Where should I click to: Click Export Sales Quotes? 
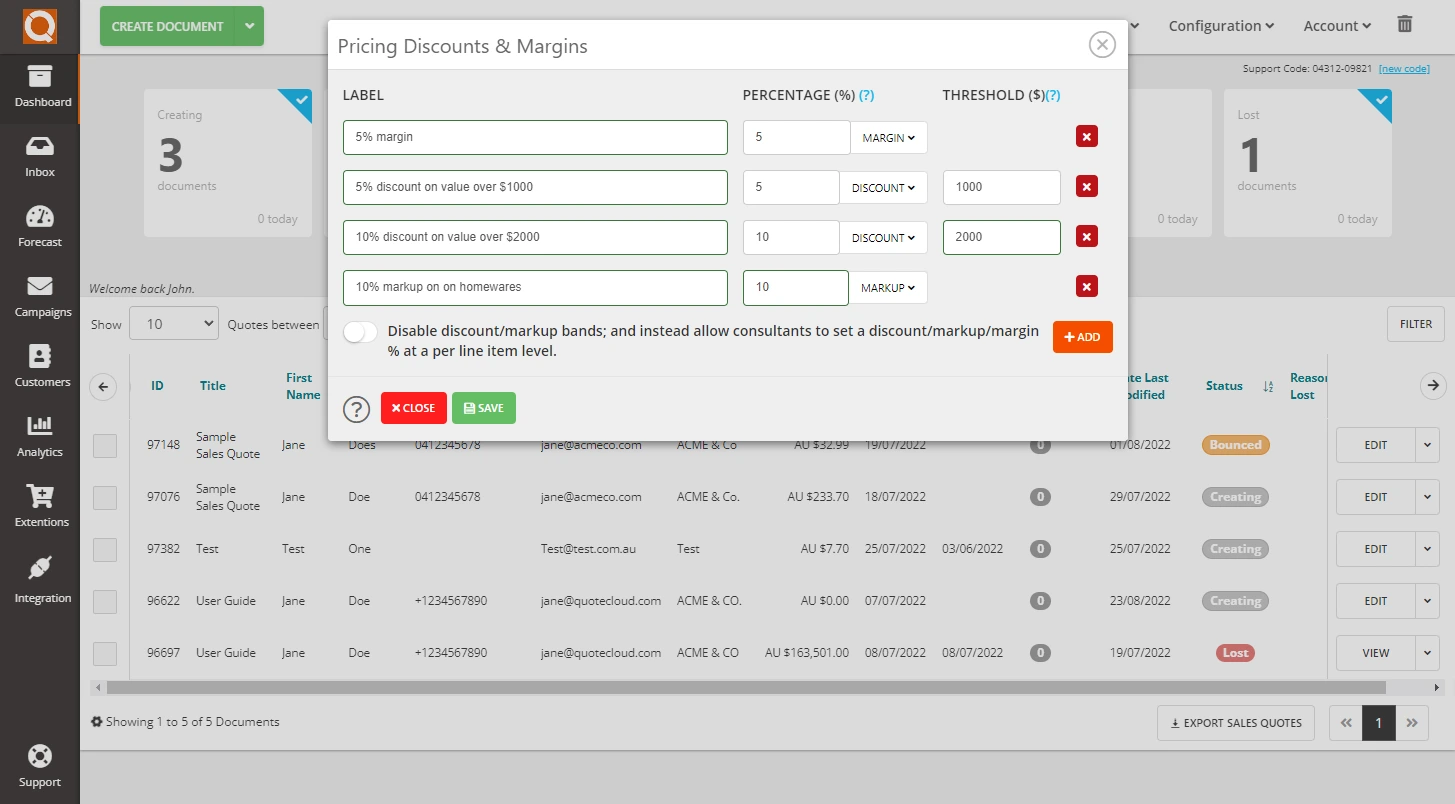click(x=1235, y=722)
